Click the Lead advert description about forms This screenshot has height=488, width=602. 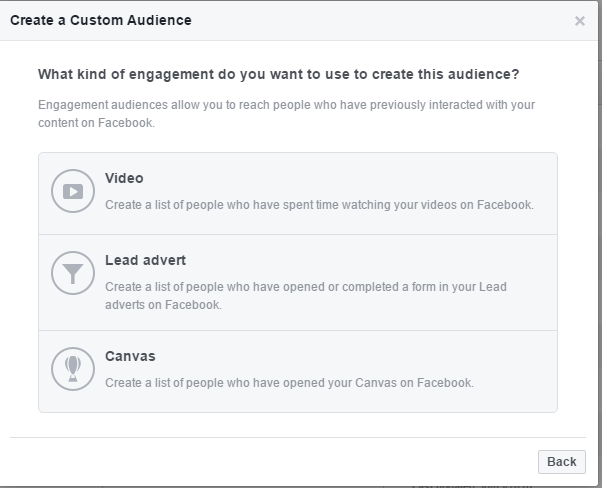pyautogui.click(x=305, y=287)
